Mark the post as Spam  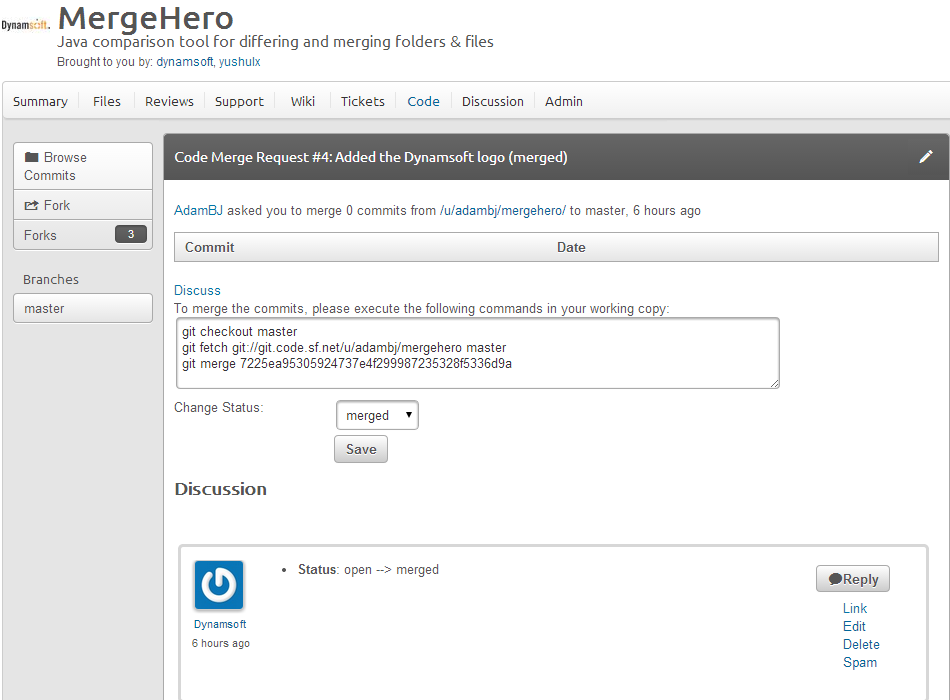[859, 662]
